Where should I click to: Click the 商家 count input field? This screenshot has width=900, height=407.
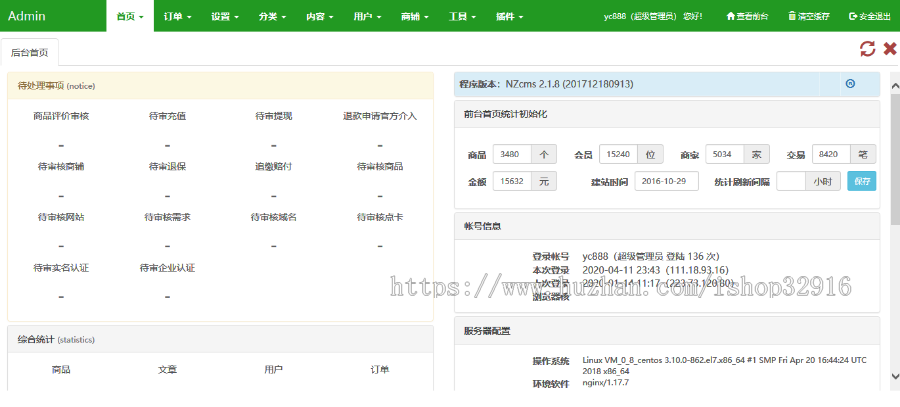(725, 154)
